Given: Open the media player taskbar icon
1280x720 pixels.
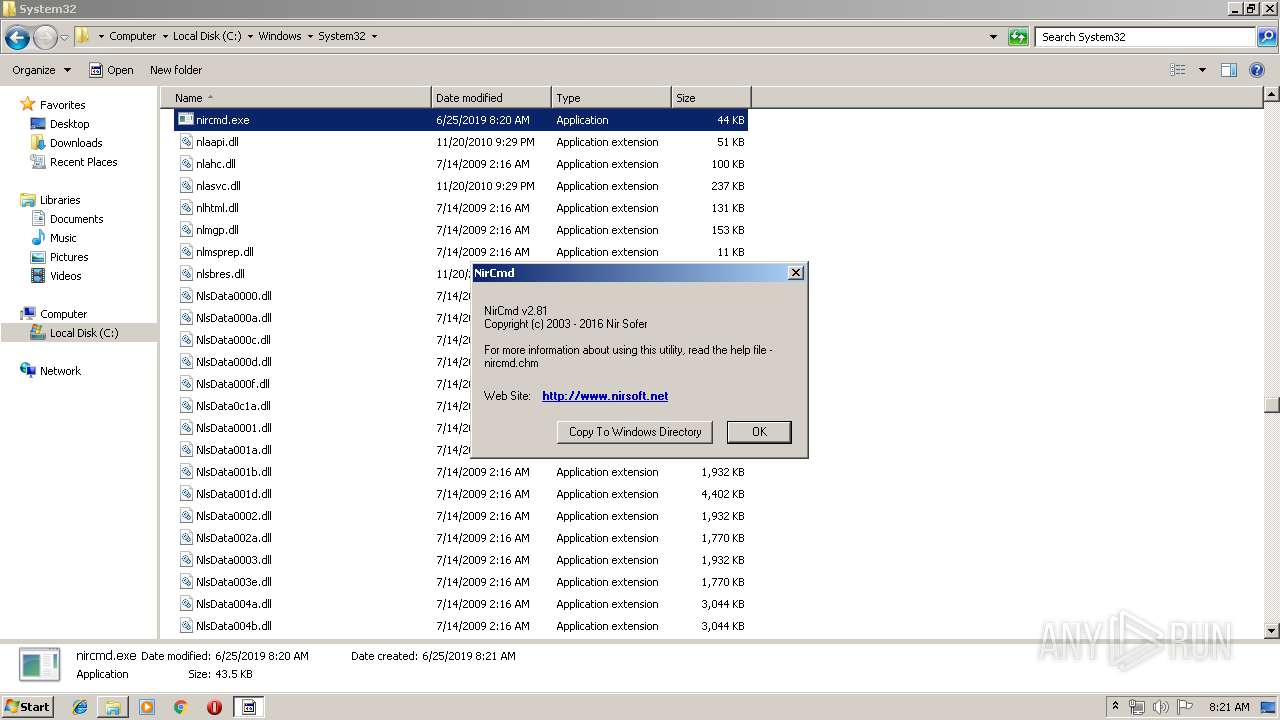Looking at the screenshot, I should 147,707.
